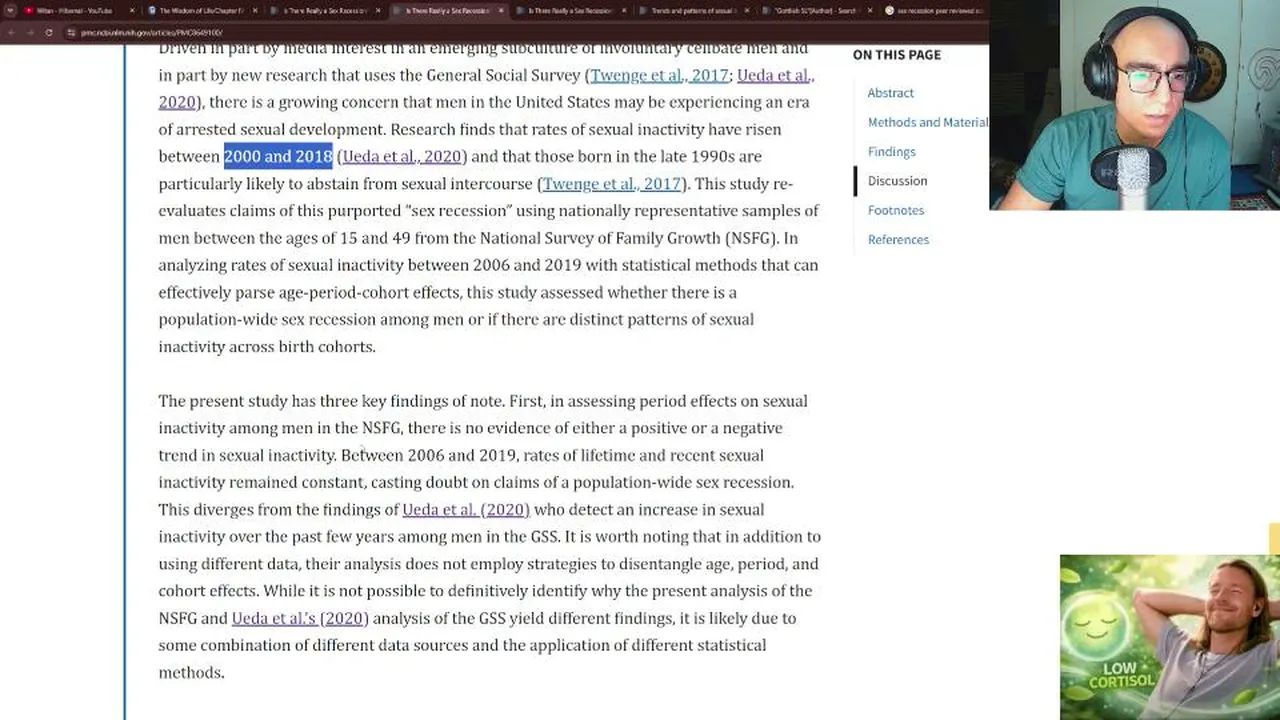Open the site info icon in address bar

pyautogui.click(x=72, y=33)
